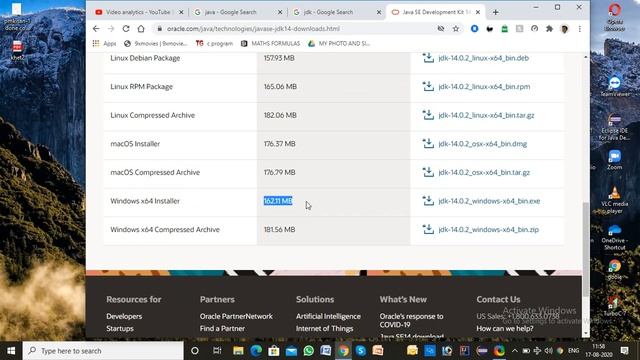Open the MY PHOTO AND SI... bookmark

(339, 43)
